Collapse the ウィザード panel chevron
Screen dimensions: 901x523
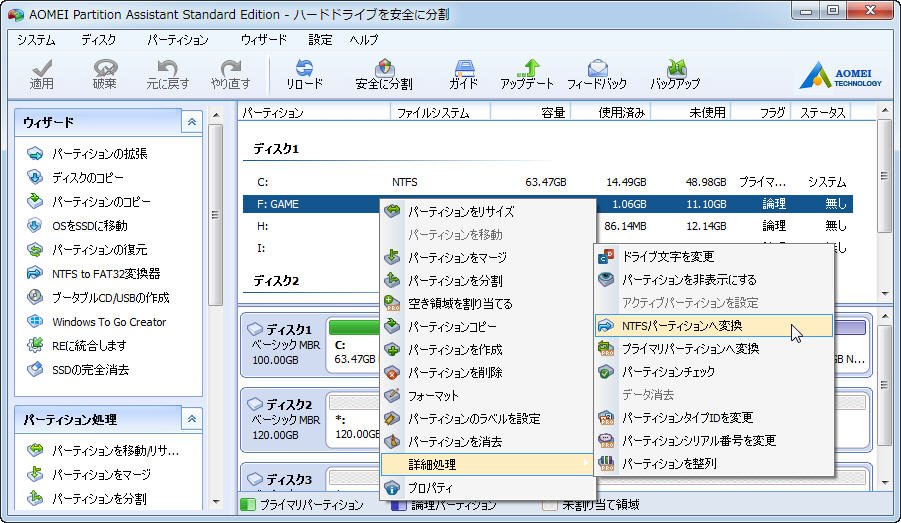192,122
